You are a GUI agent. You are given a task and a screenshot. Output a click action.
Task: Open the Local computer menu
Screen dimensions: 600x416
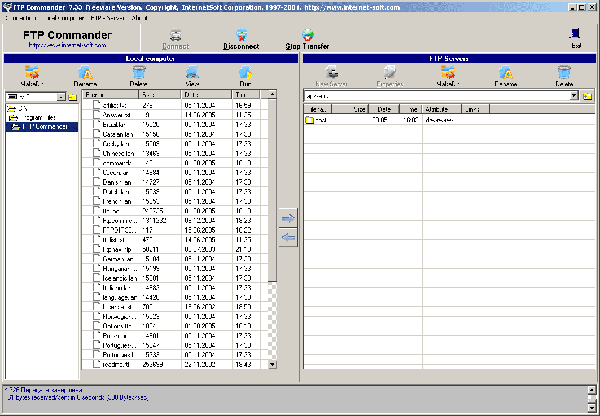pos(64,18)
